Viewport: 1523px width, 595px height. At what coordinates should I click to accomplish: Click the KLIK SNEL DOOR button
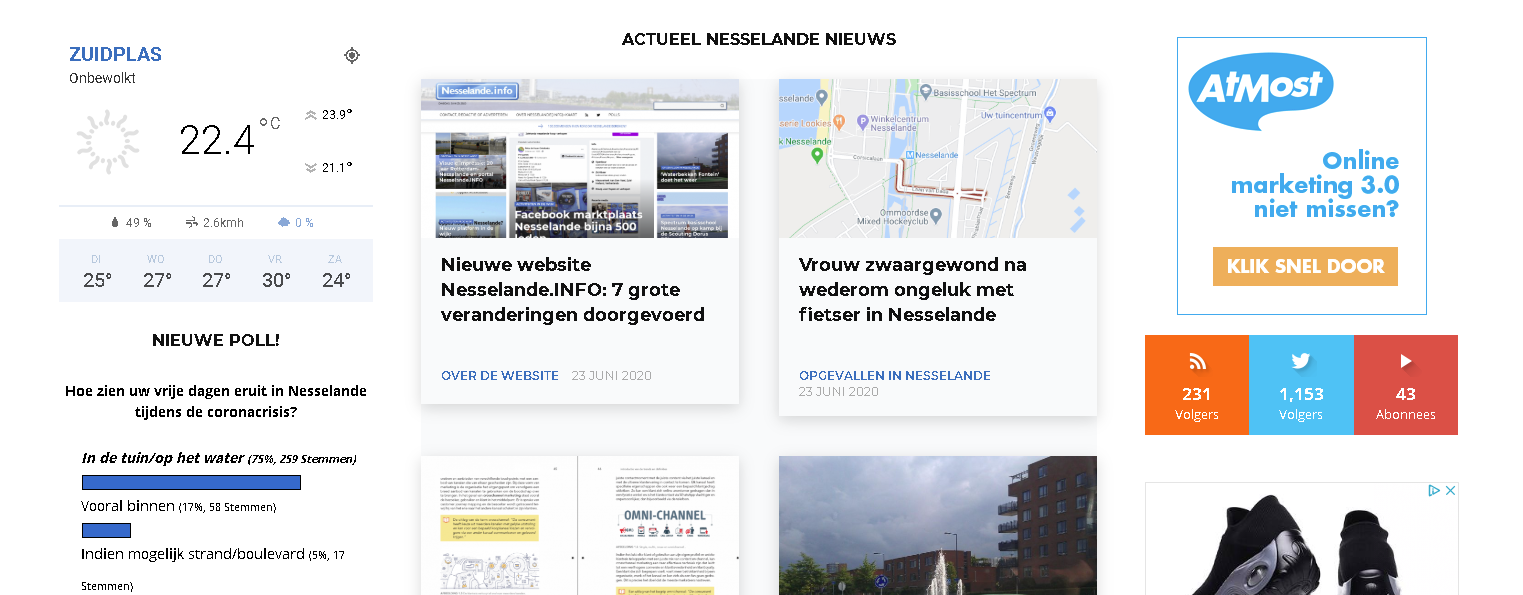click(x=1305, y=266)
